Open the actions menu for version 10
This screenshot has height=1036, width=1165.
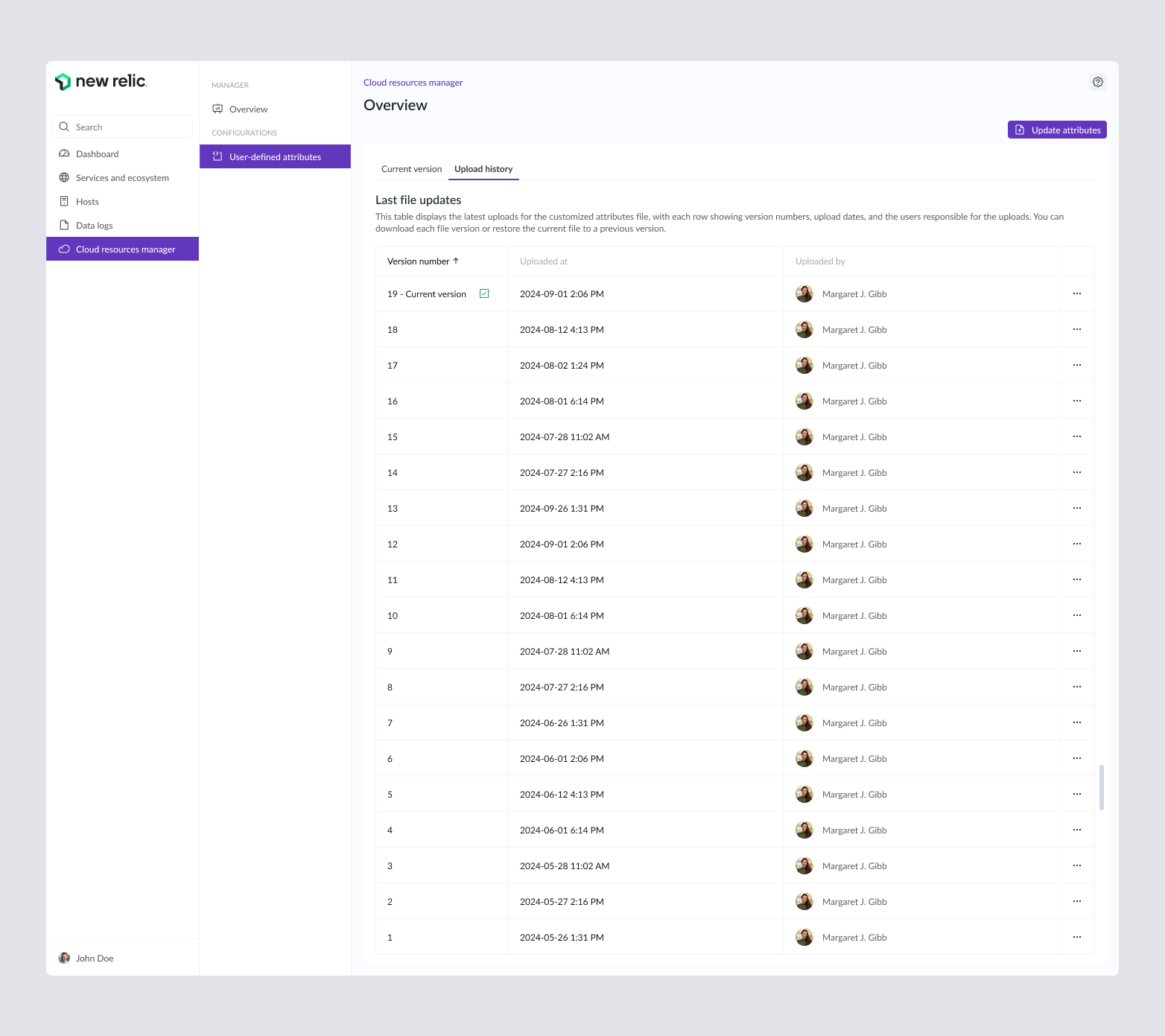[1077, 615]
